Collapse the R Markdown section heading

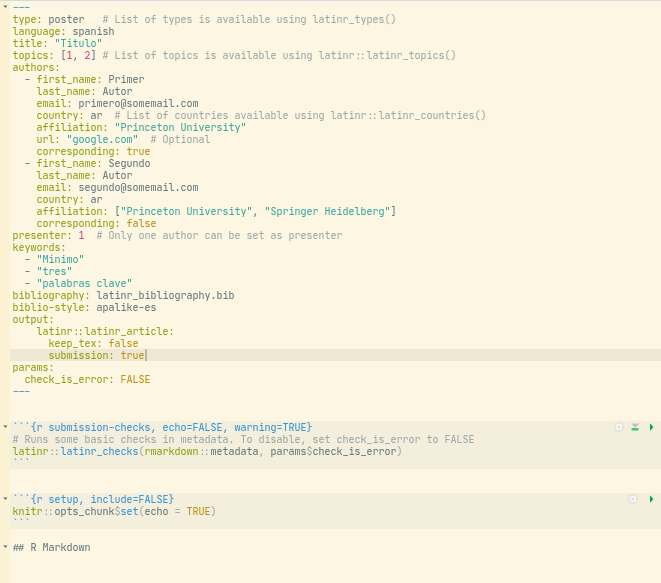(5, 548)
